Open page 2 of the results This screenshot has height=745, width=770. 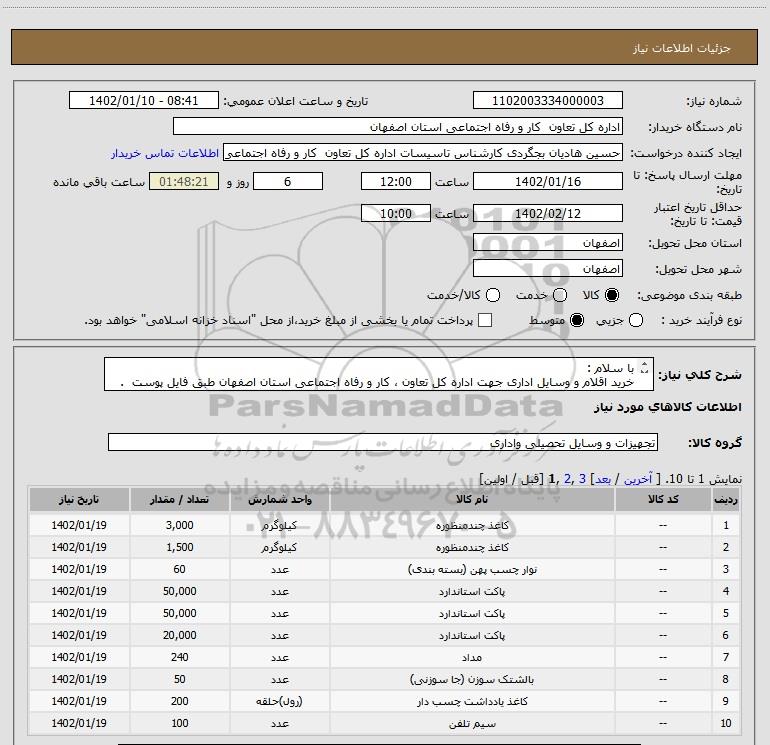pos(568,479)
